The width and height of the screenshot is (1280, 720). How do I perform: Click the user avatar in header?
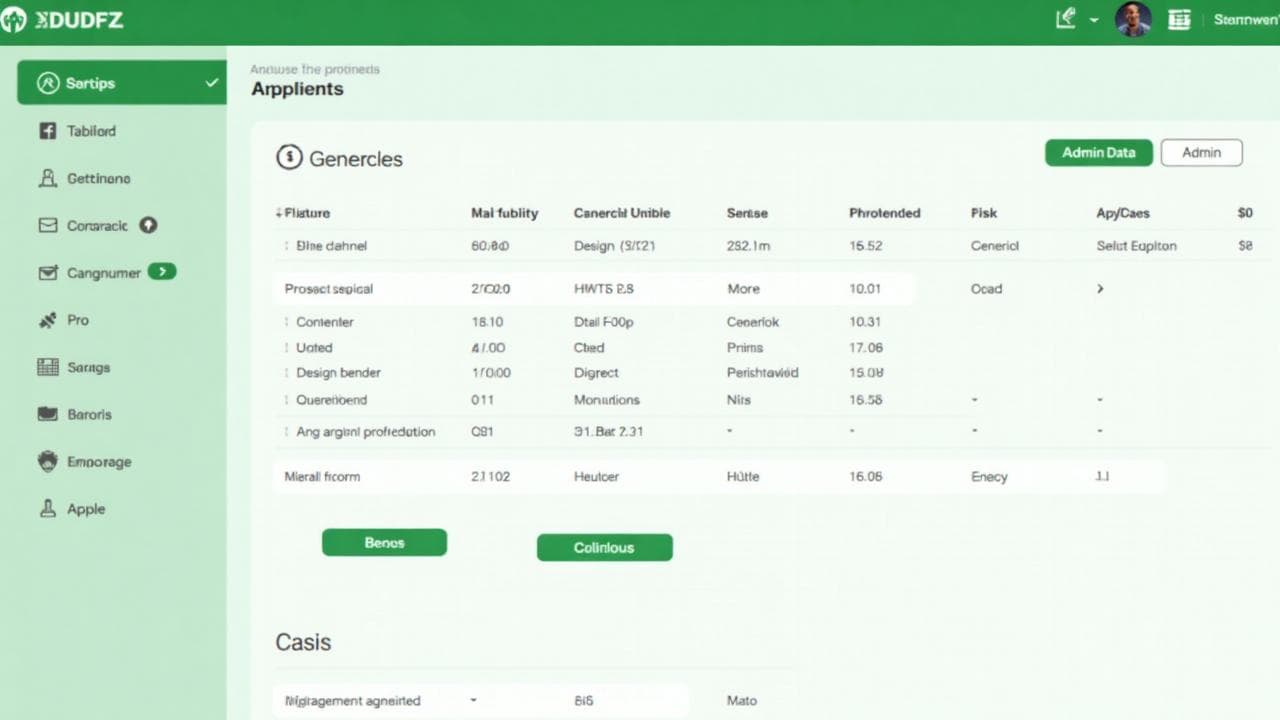click(1132, 20)
